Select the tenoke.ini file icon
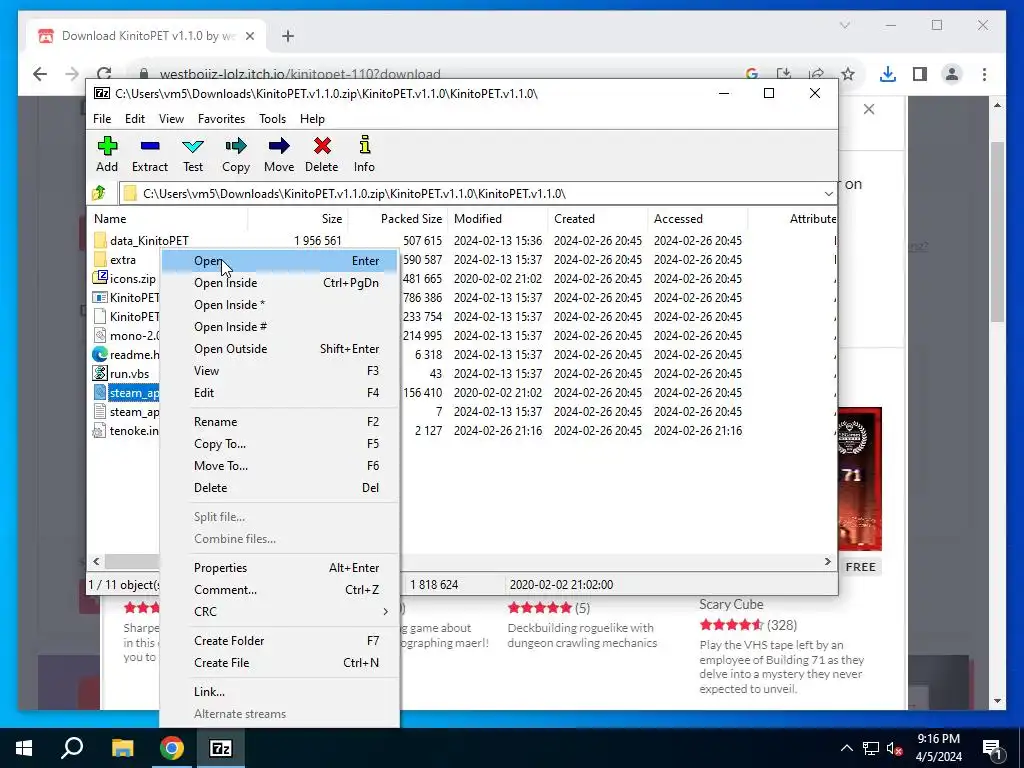 [x=100, y=430]
